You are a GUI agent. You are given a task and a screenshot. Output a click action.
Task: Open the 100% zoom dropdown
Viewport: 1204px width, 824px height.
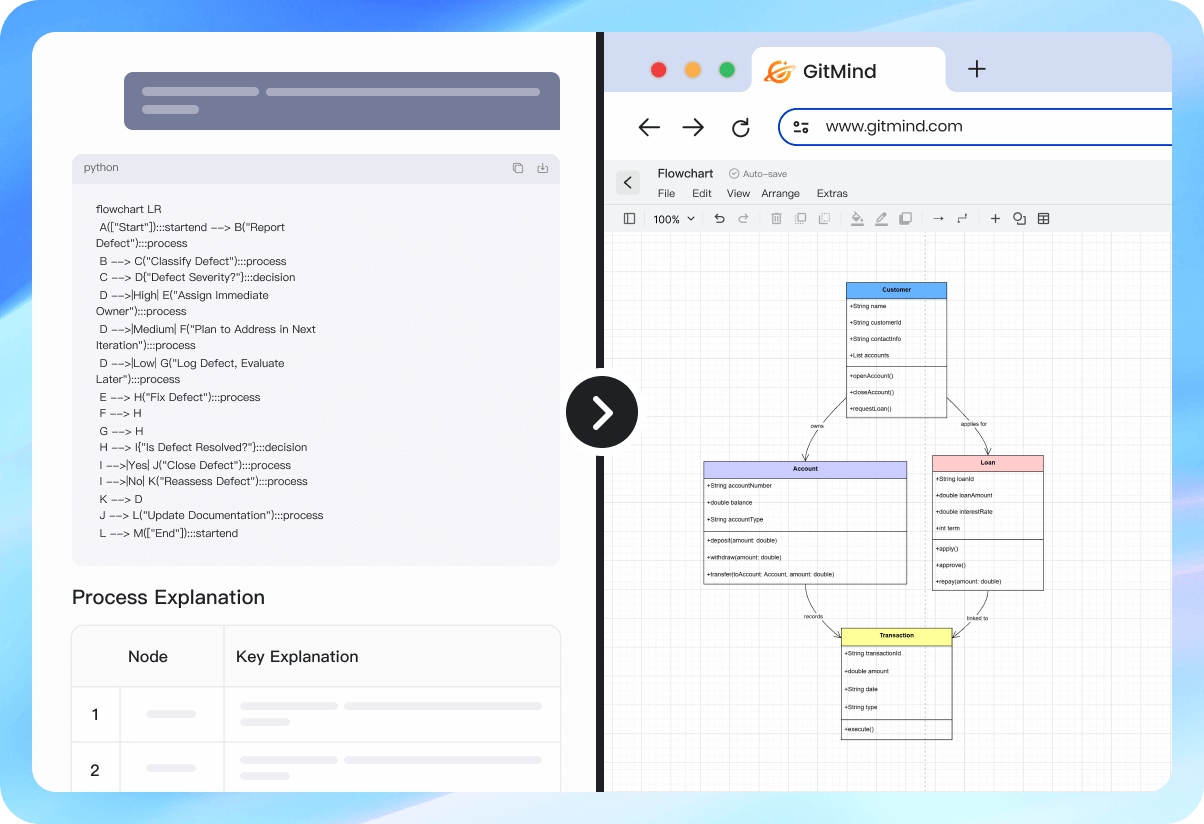674,218
